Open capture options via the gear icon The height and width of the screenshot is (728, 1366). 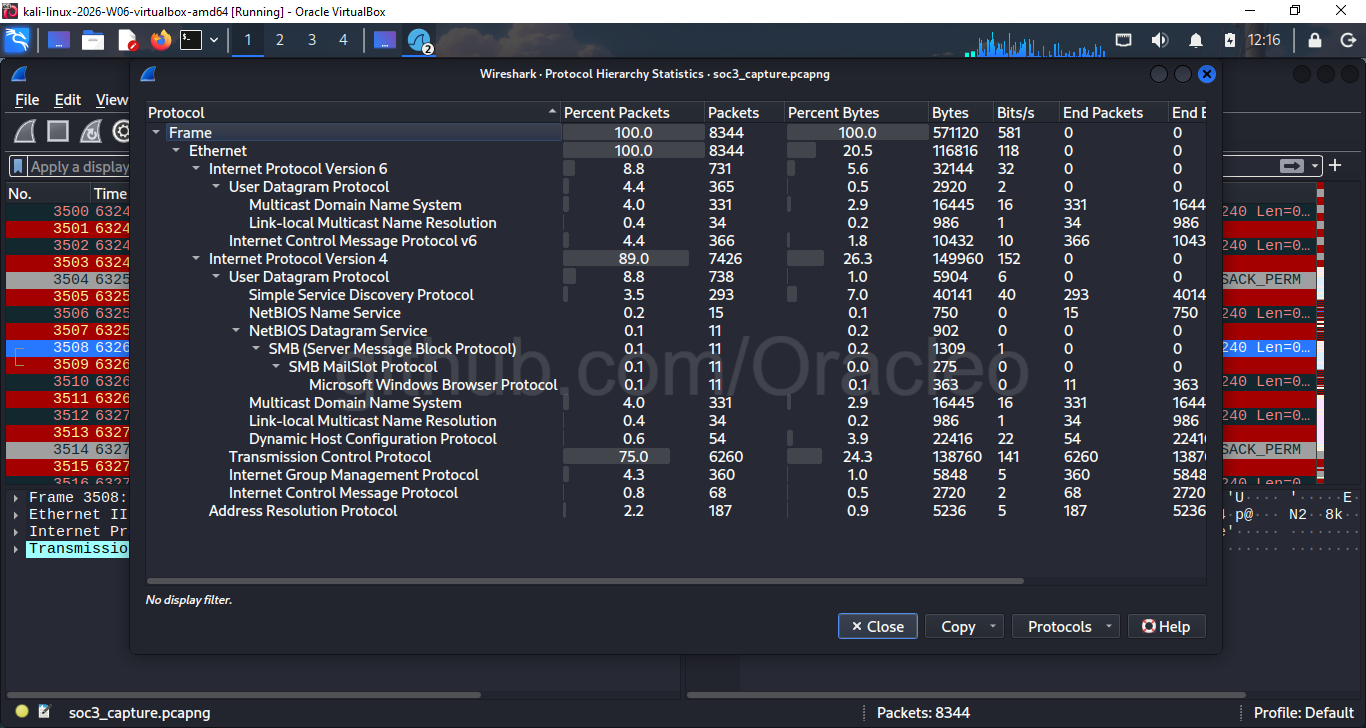pyautogui.click(x=120, y=131)
